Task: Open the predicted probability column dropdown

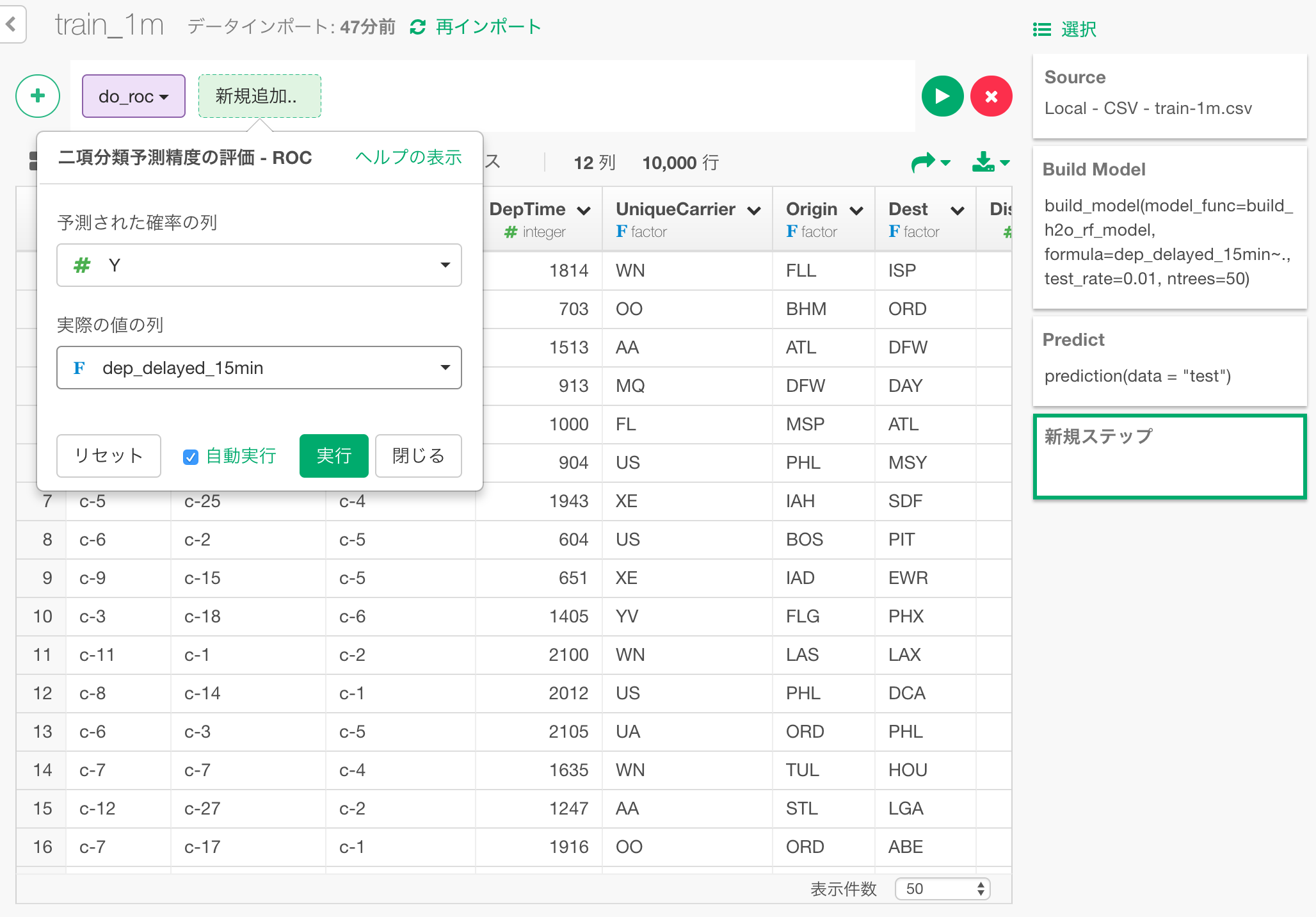Action: tap(259, 265)
